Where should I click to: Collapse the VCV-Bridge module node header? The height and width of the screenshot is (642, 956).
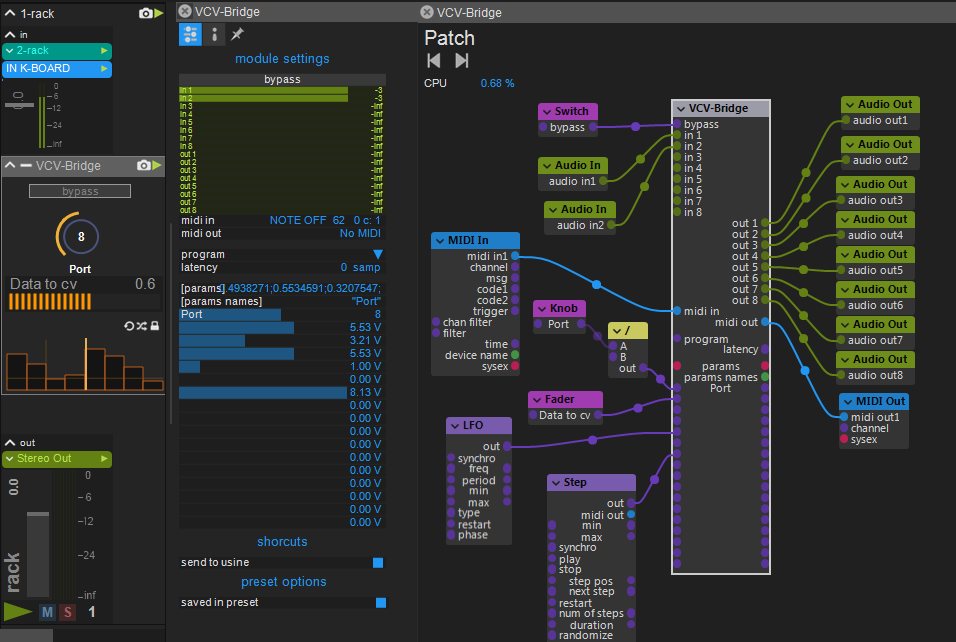[x=680, y=109]
